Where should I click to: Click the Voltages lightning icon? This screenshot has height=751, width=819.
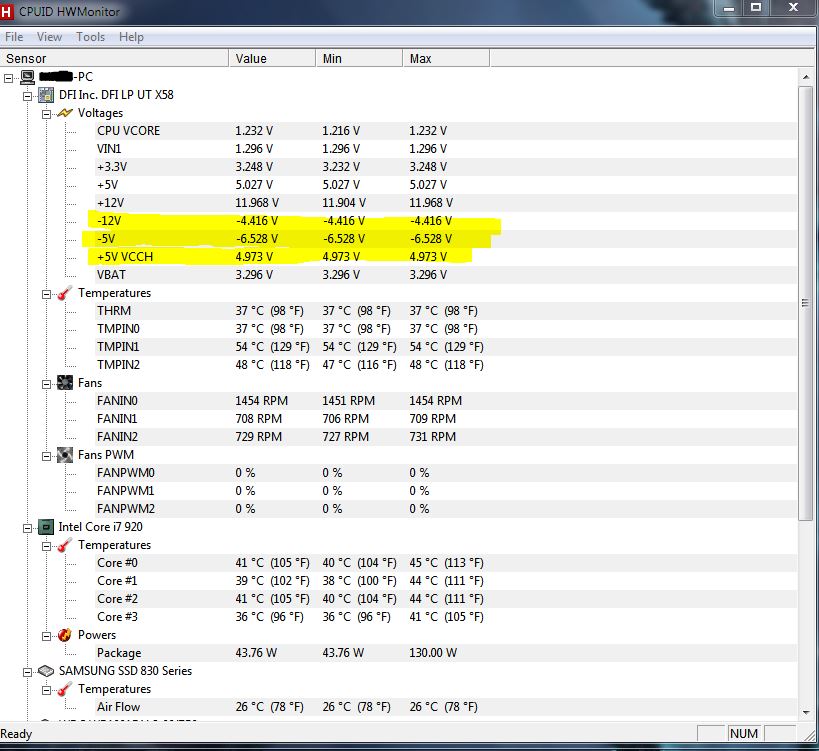[65, 113]
